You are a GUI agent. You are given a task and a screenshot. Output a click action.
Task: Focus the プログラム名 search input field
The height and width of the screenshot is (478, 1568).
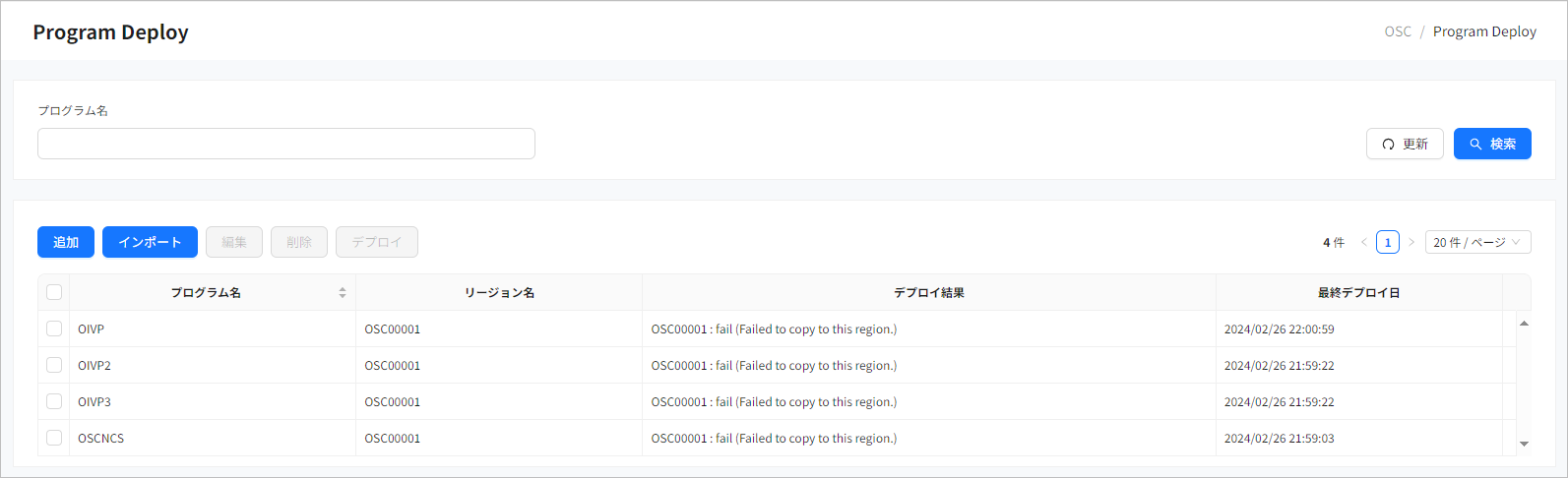click(x=286, y=144)
